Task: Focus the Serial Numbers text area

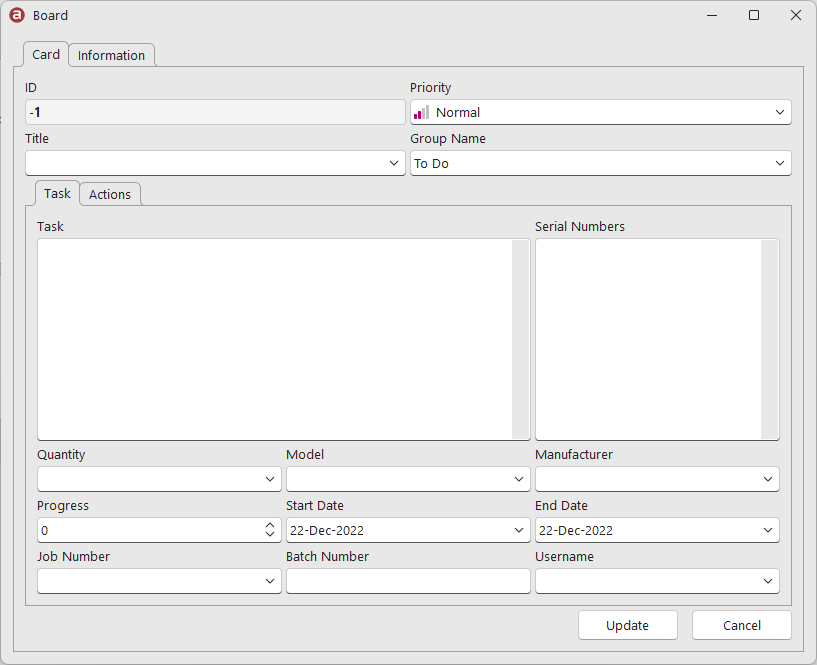Action: (648, 339)
